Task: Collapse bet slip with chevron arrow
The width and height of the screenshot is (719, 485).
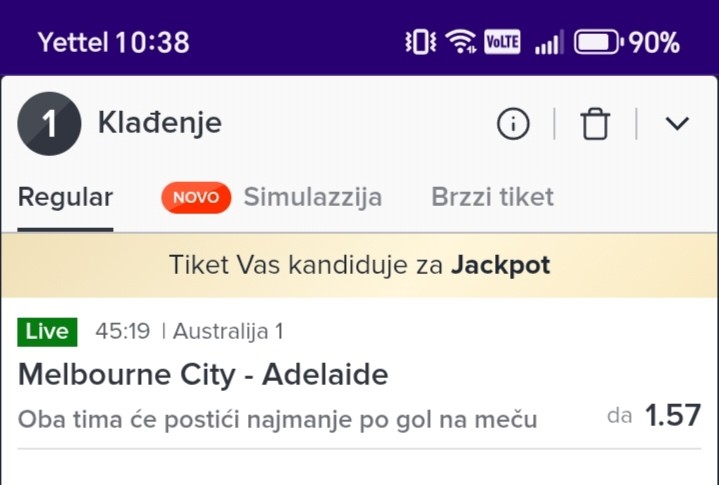Action: [x=677, y=124]
